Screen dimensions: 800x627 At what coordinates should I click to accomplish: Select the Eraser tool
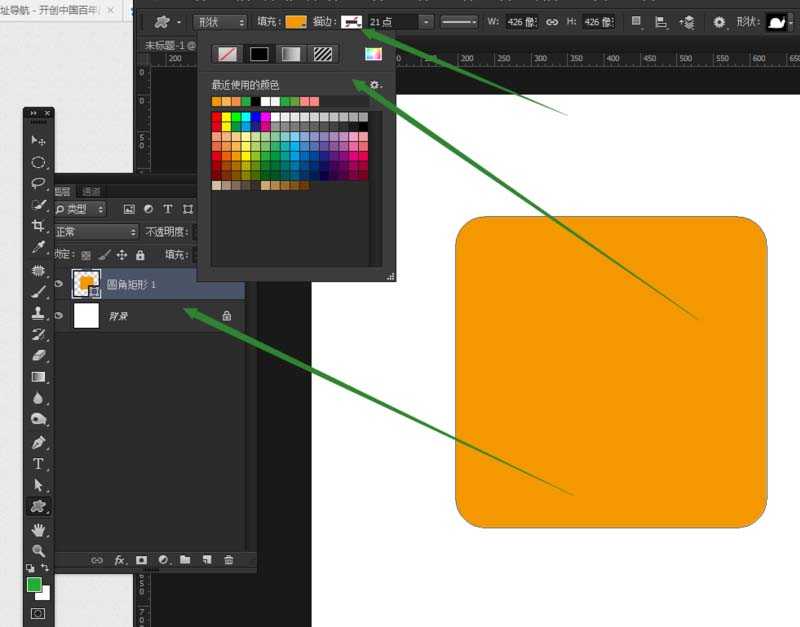pyautogui.click(x=38, y=355)
